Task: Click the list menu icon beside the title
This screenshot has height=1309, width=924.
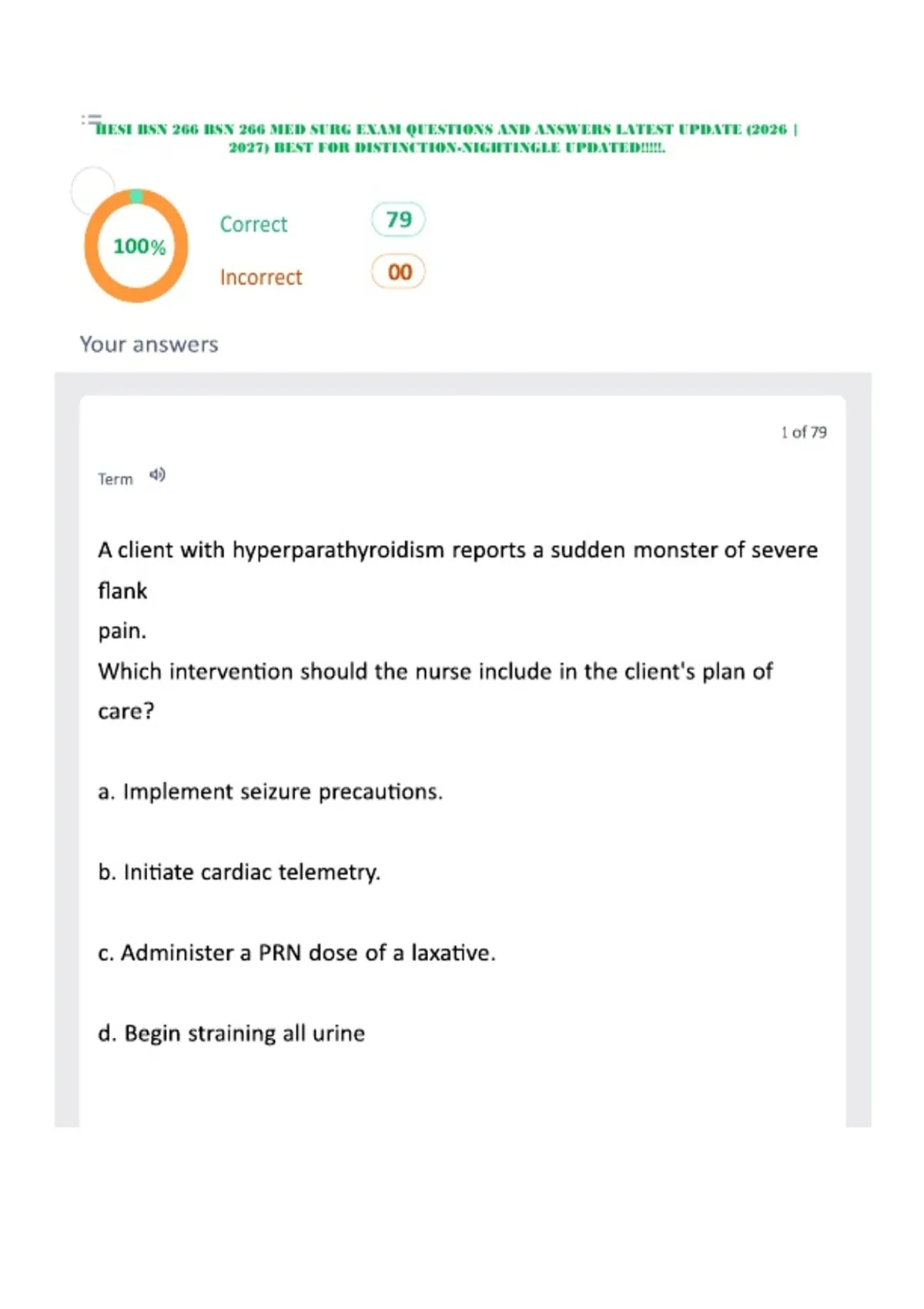Action: click(x=92, y=119)
